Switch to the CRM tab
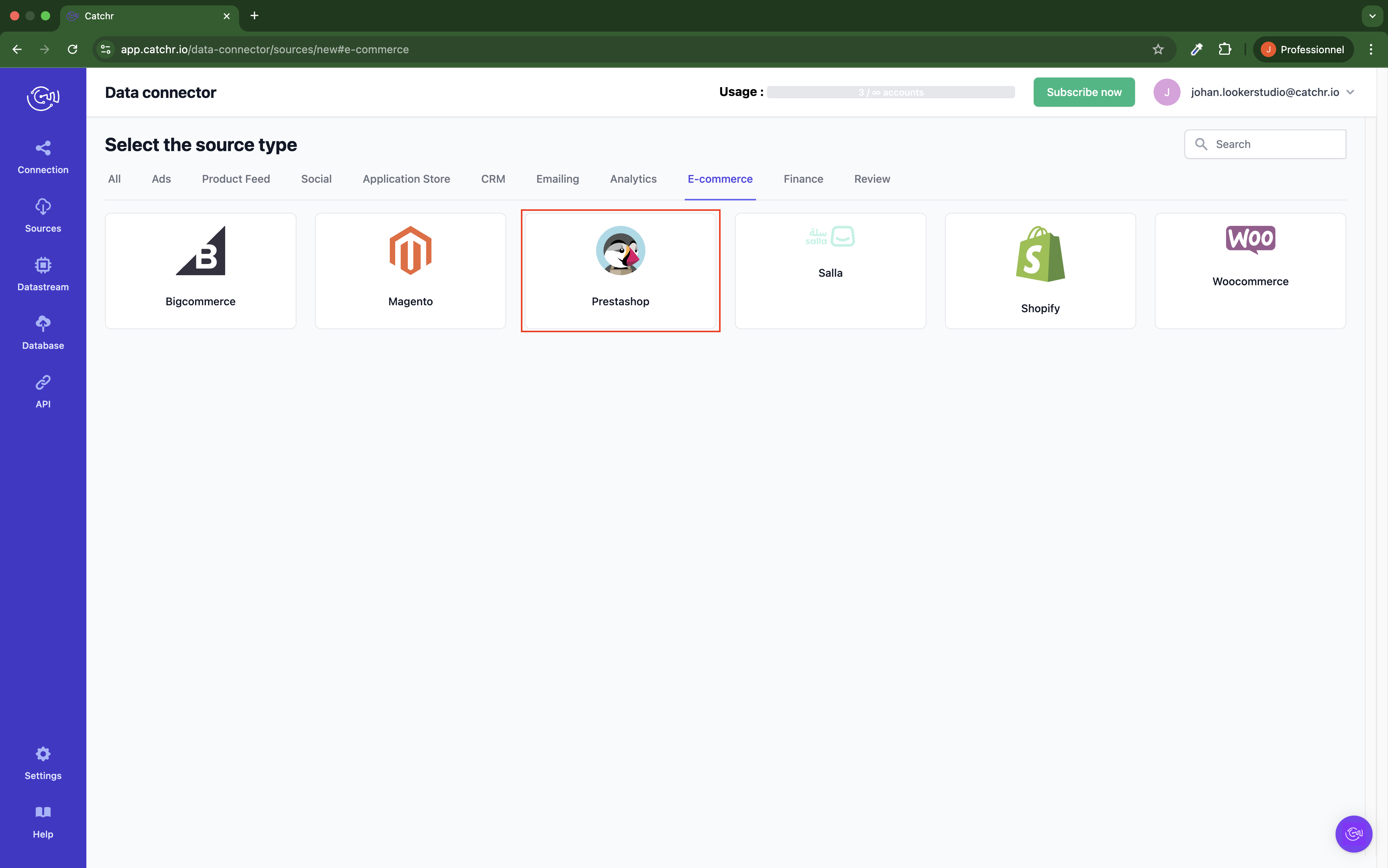This screenshot has height=868, width=1388. [493, 179]
